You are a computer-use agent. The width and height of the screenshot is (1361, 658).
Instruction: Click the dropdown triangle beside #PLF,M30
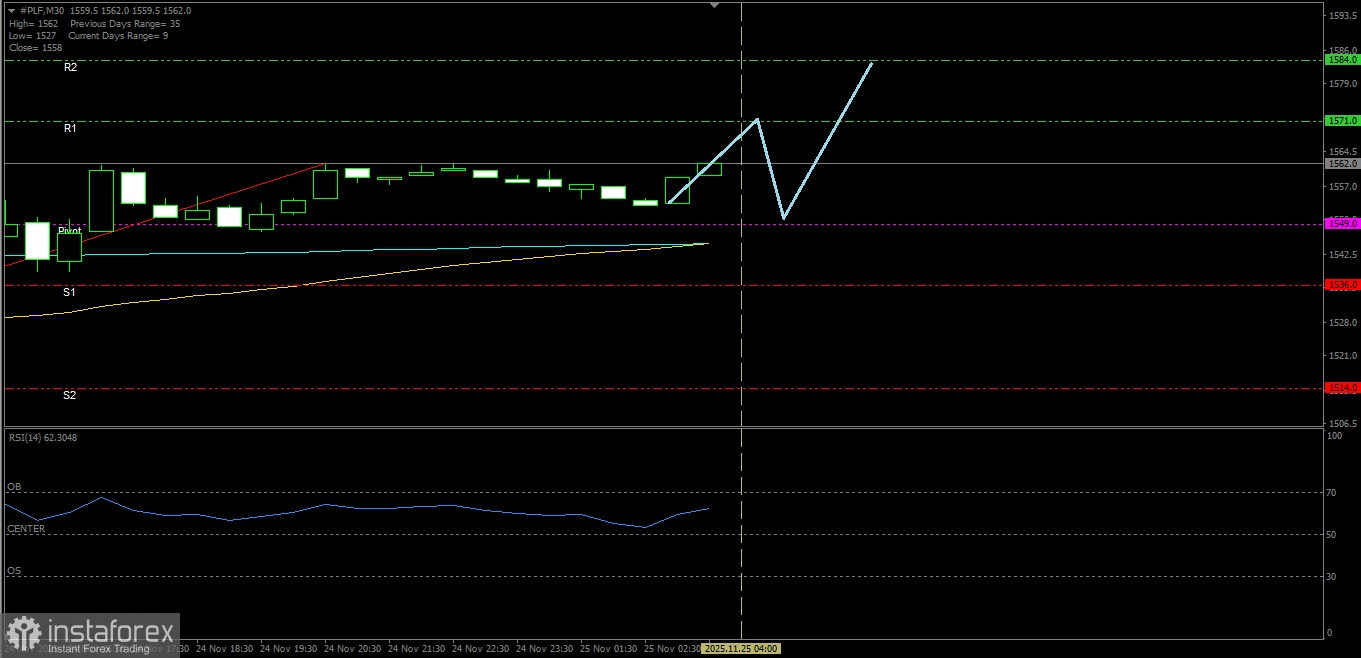11,11
